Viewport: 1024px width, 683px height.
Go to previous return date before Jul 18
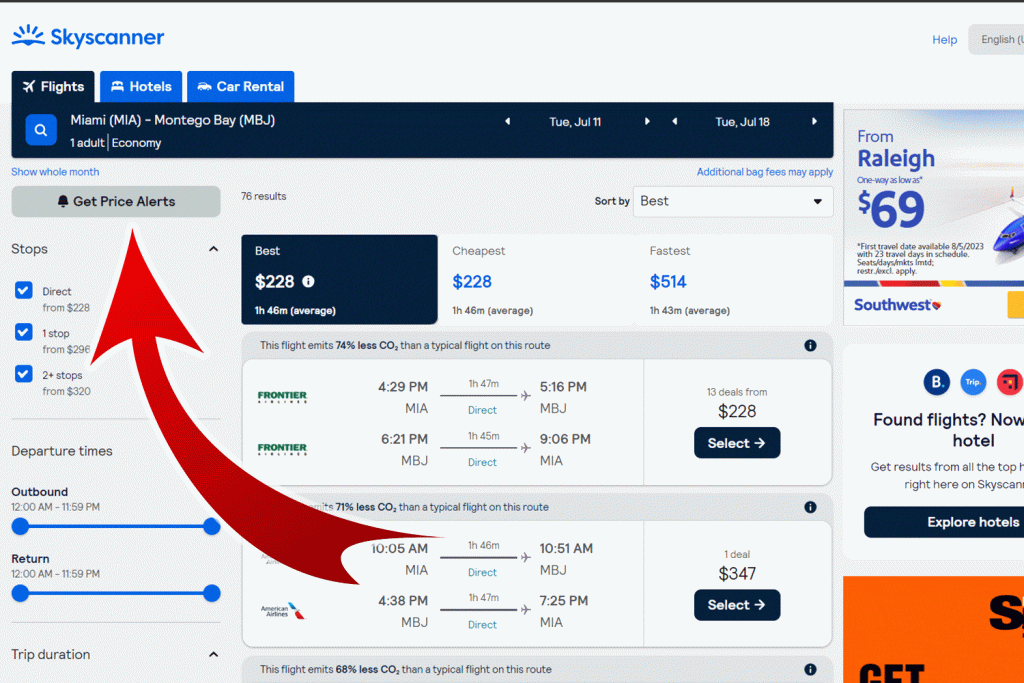pyautogui.click(x=675, y=121)
